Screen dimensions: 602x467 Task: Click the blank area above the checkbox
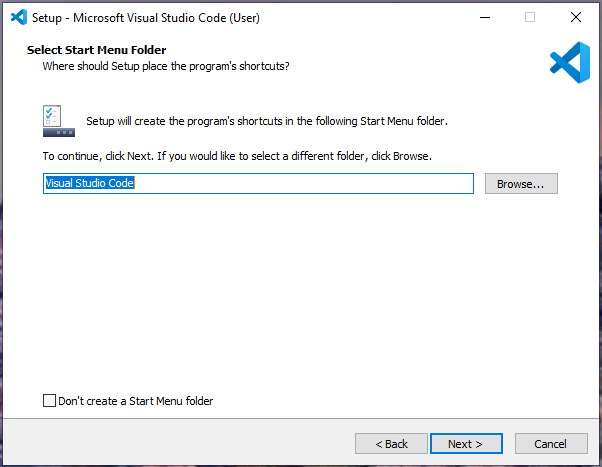tap(300, 300)
